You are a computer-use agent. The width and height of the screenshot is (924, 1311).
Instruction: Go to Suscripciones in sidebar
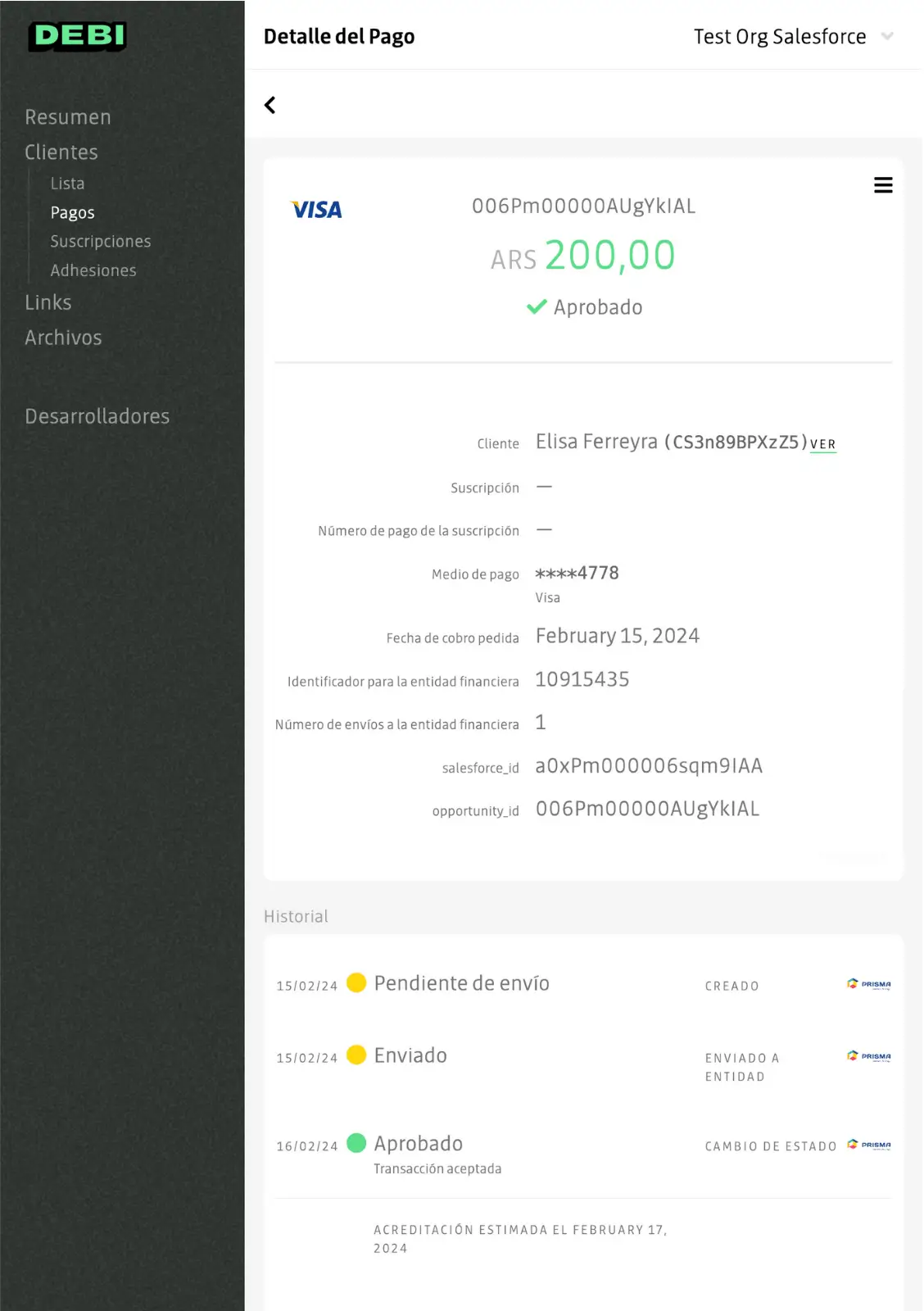tap(101, 242)
